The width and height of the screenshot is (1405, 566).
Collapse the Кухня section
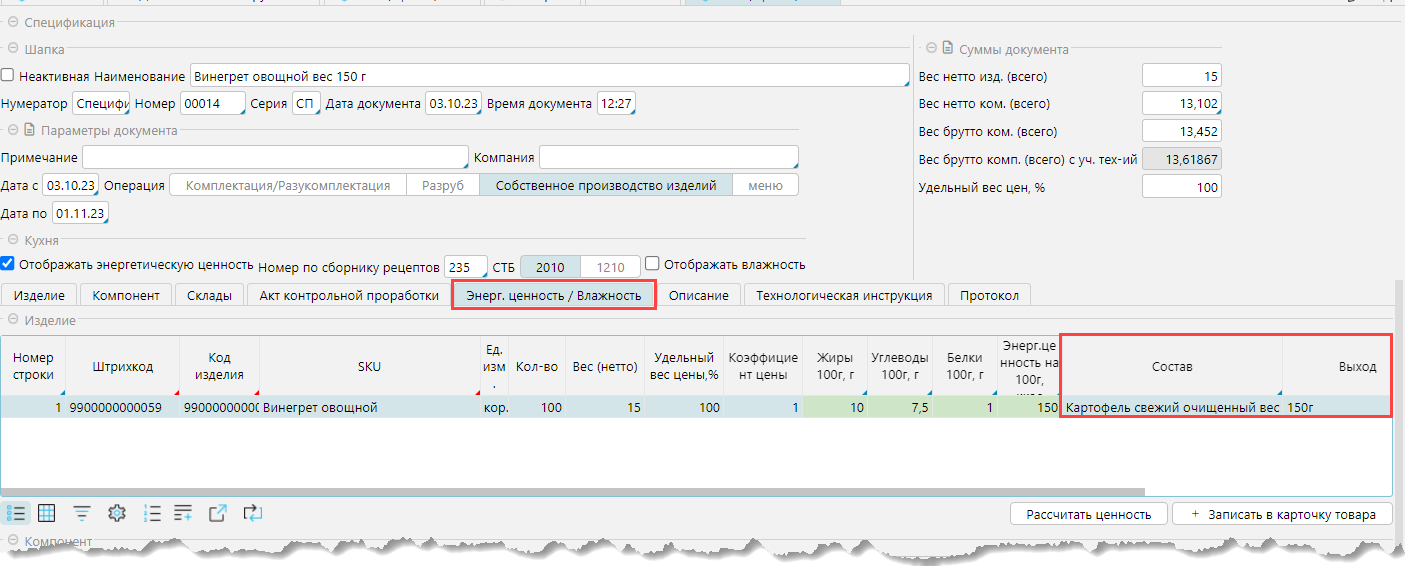tap(12, 241)
